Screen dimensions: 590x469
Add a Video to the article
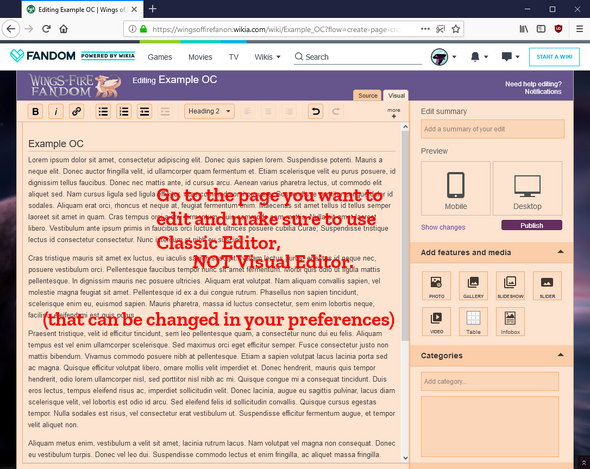pyautogui.click(x=436, y=321)
